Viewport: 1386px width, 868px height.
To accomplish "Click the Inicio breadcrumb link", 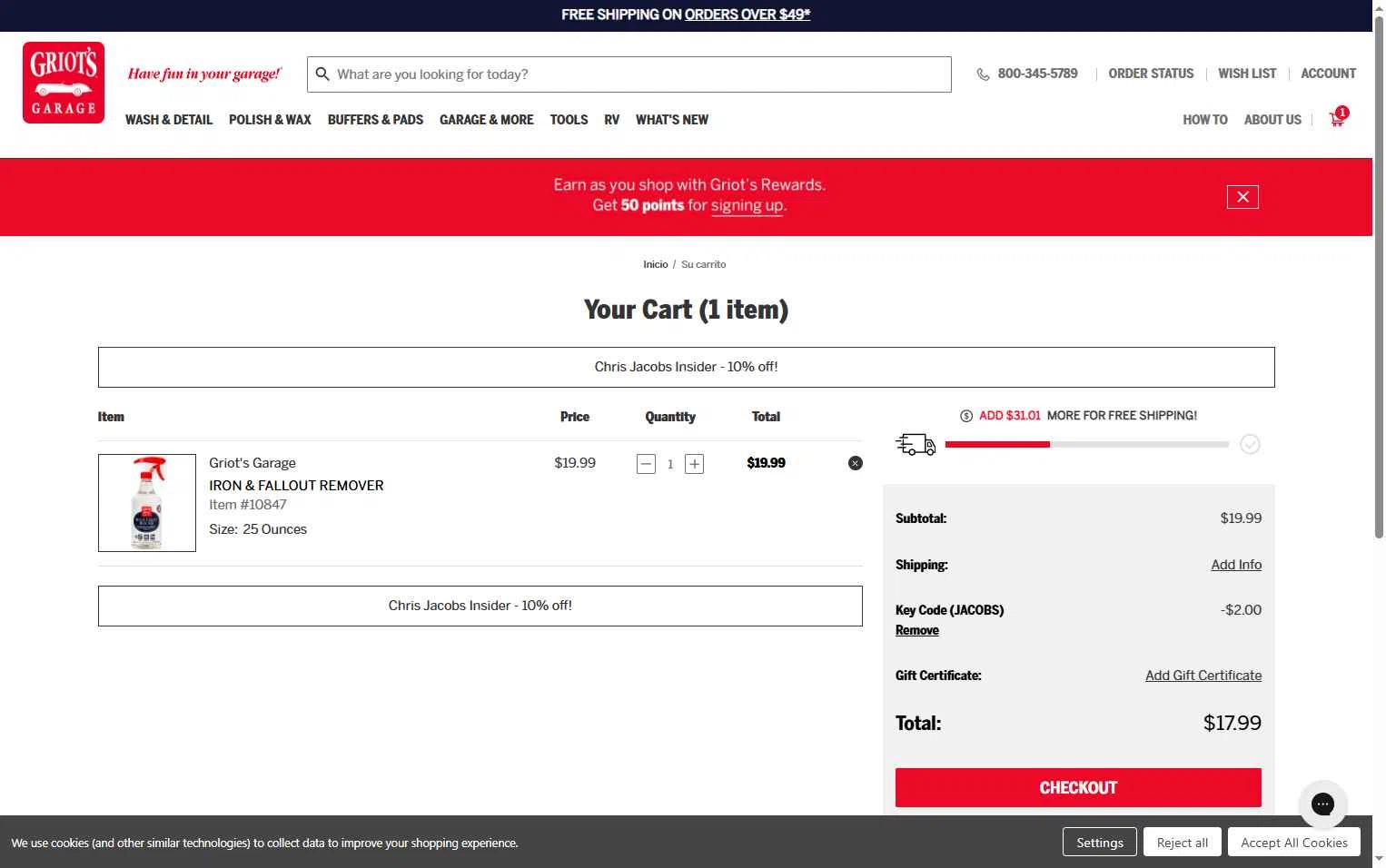I will coord(656,264).
